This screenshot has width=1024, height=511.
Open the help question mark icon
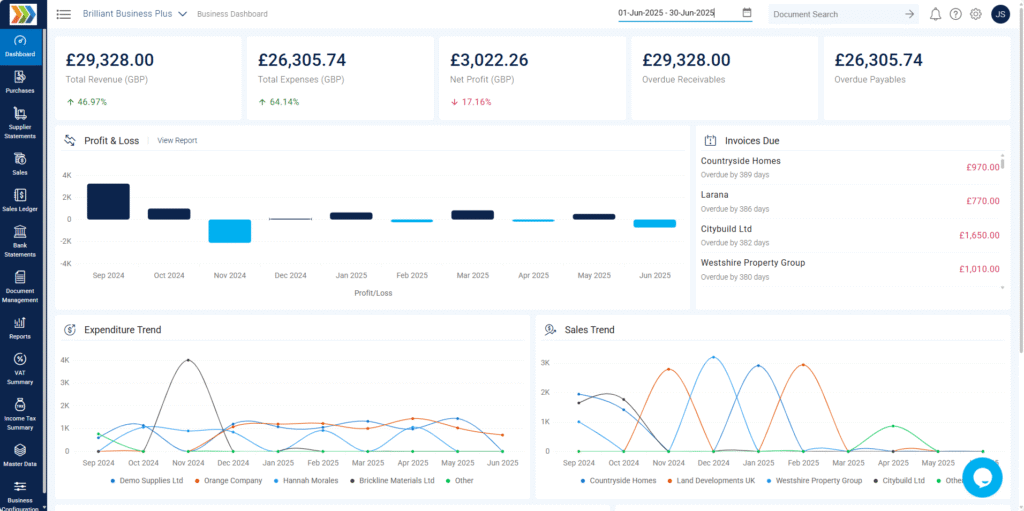(x=955, y=14)
